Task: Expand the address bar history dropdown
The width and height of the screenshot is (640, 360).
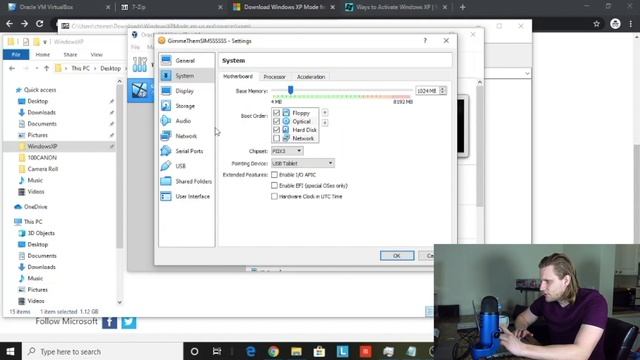Action: (527, 73)
